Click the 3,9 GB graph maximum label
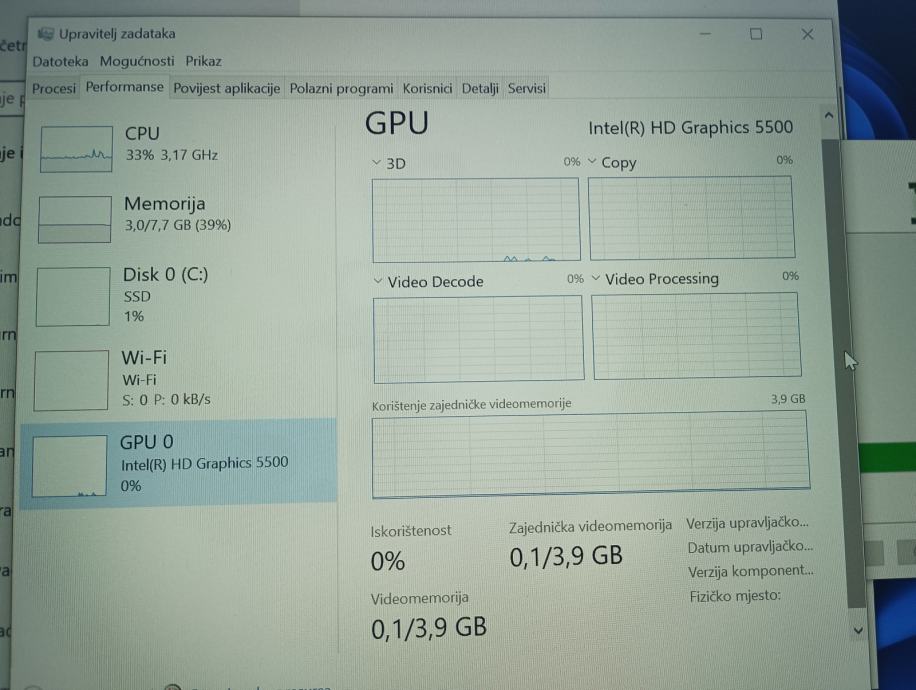916x690 pixels. tap(788, 399)
